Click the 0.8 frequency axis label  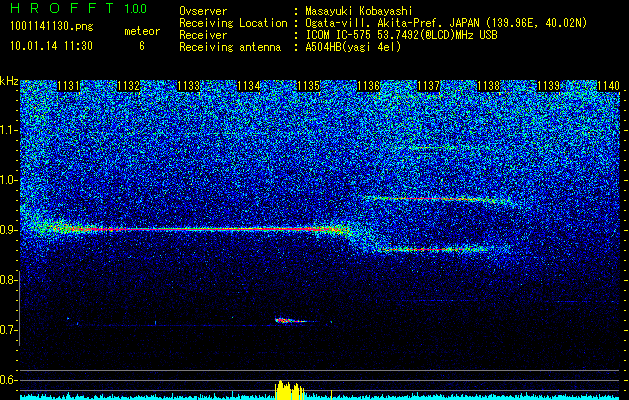click(9, 280)
